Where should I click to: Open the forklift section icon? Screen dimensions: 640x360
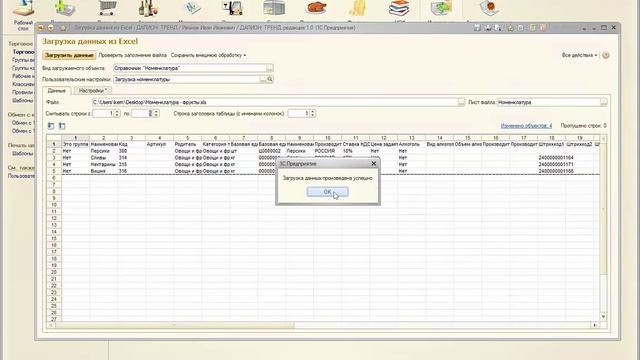point(232,8)
